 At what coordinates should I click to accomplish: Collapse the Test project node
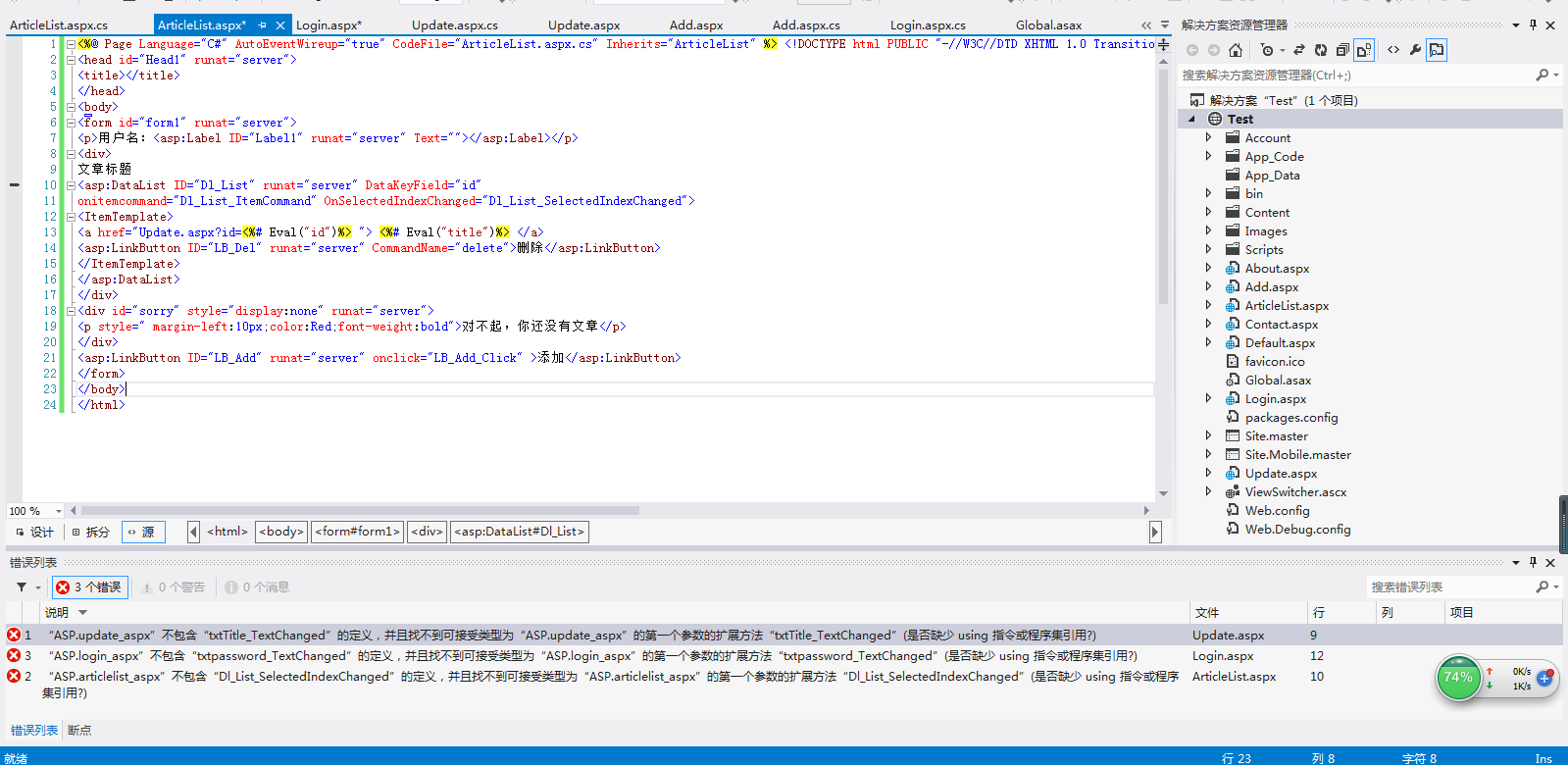click(x=1192, y=119)
